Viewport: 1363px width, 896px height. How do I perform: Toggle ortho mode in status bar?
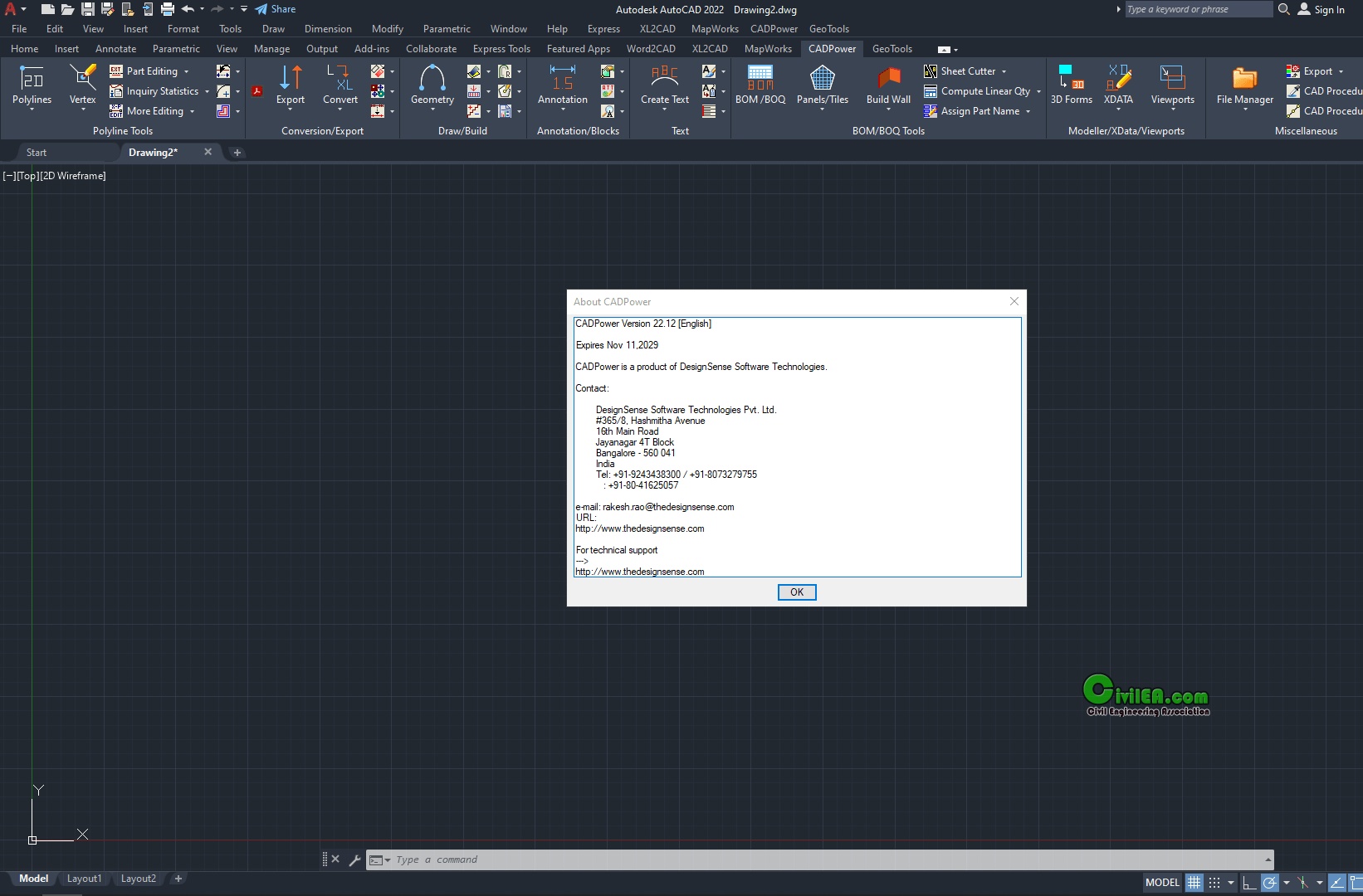(x=1249, y=883)
